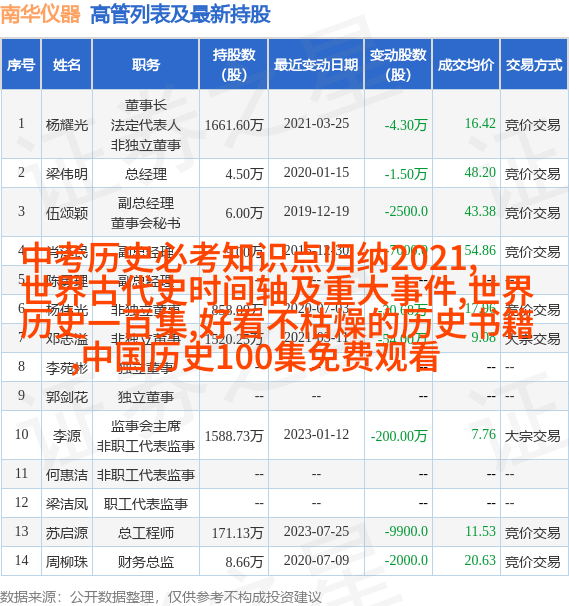The image size is (569, 606).
Task: Click 伍颂颖 in the name column
Action: (67, 213)
